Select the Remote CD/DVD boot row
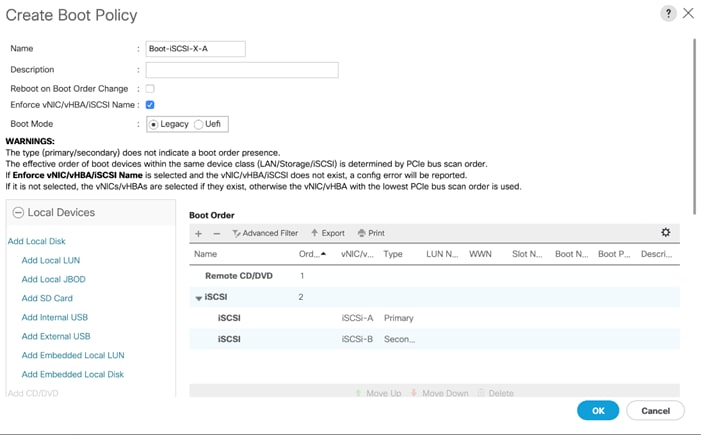Viewport: 701px width, 435px height. (x=435, y=276)
